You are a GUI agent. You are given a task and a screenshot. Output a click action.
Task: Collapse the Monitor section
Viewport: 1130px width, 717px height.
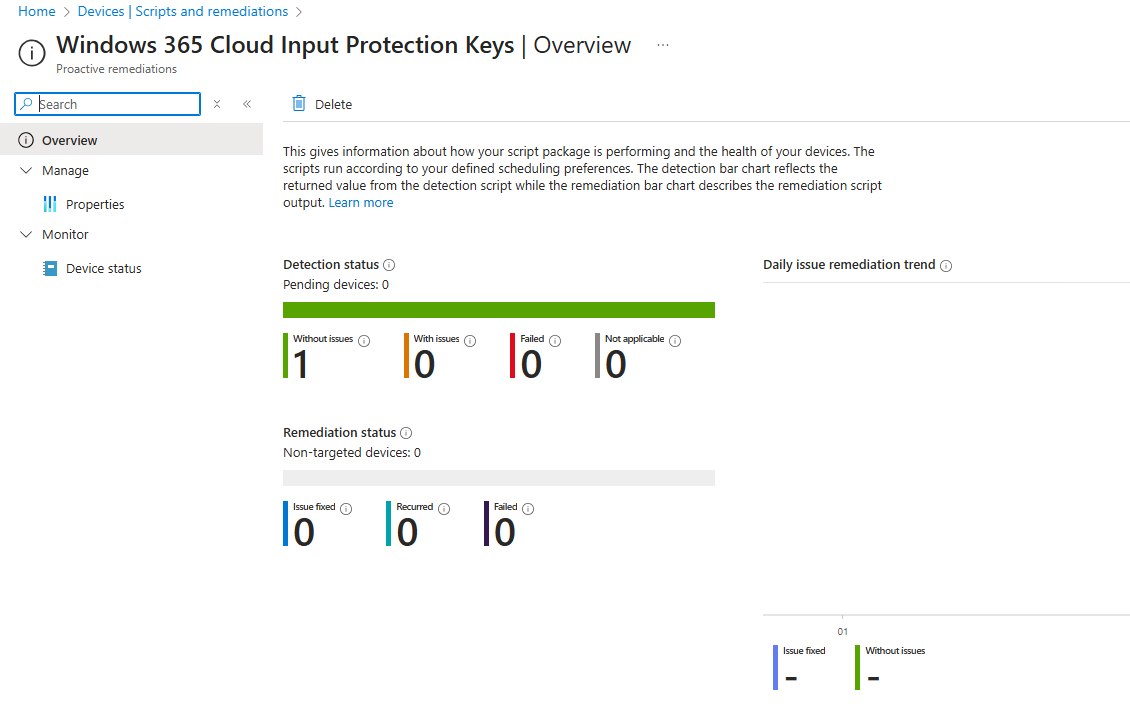(26, 235)
